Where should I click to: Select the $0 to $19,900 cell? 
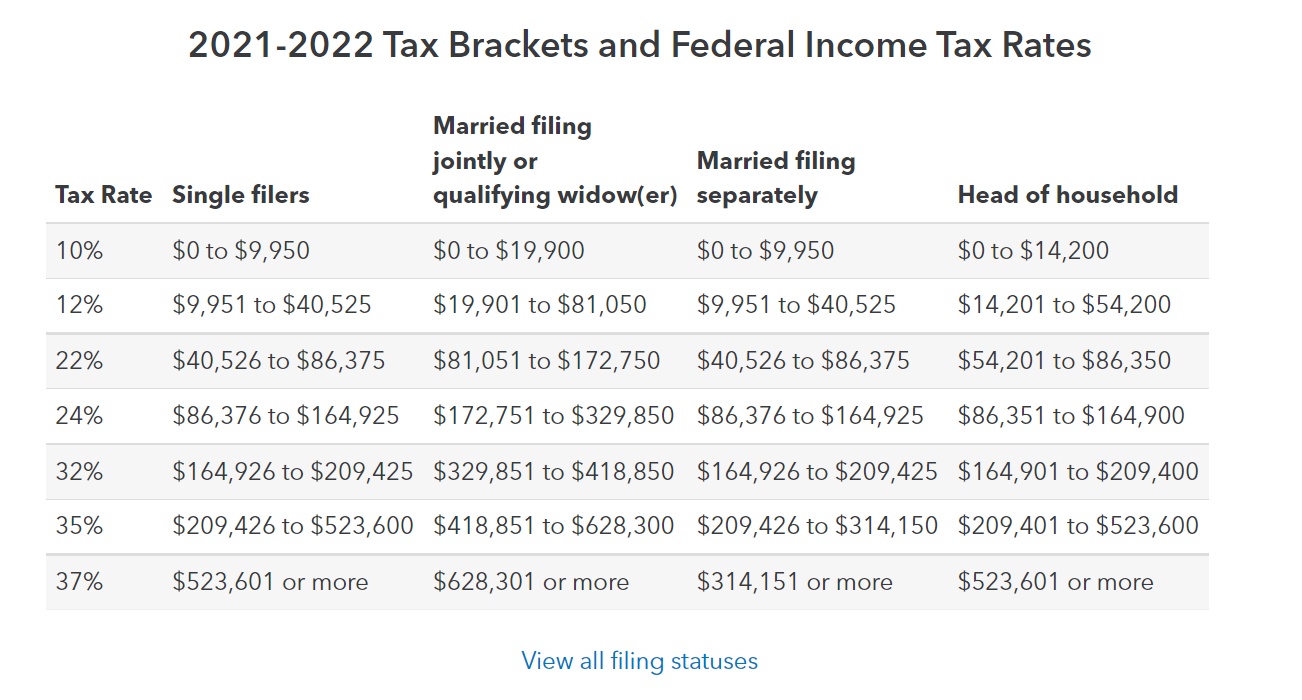point(508,250)
